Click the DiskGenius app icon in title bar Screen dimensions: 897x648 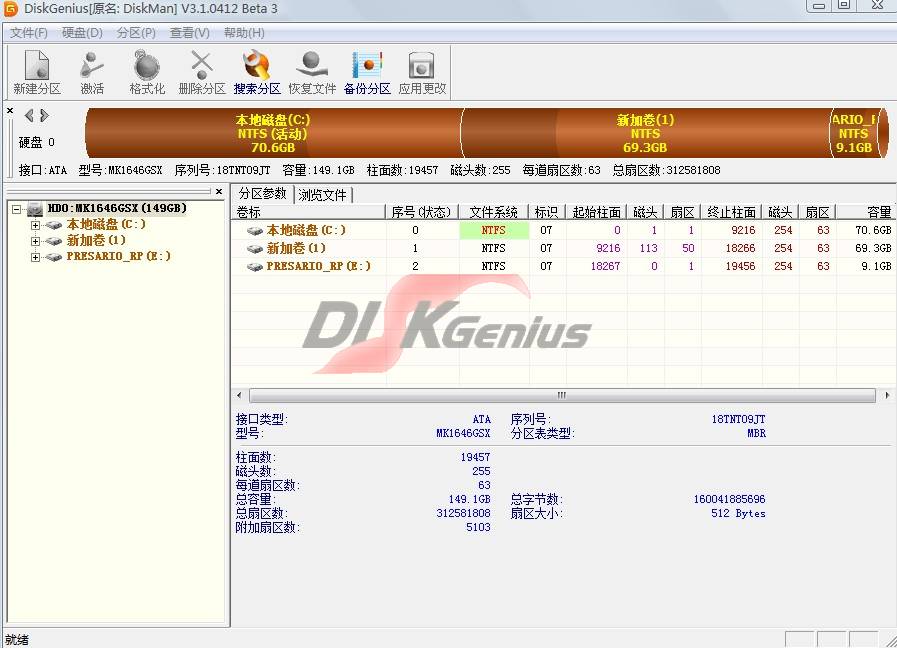pyautogui.click(x=11, y=9)
